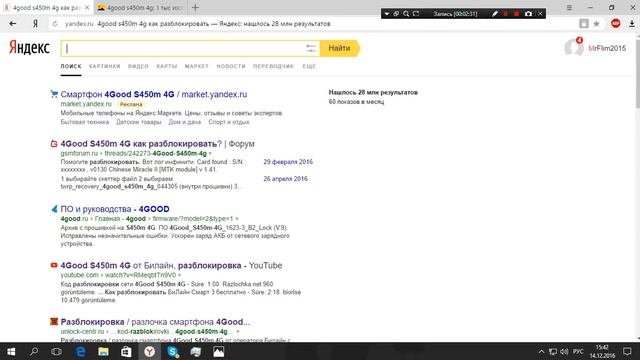The height and width of the screenshot is (360, 640).
Task: Open the Ещё more-services menu
Action: tap(309, 66)
